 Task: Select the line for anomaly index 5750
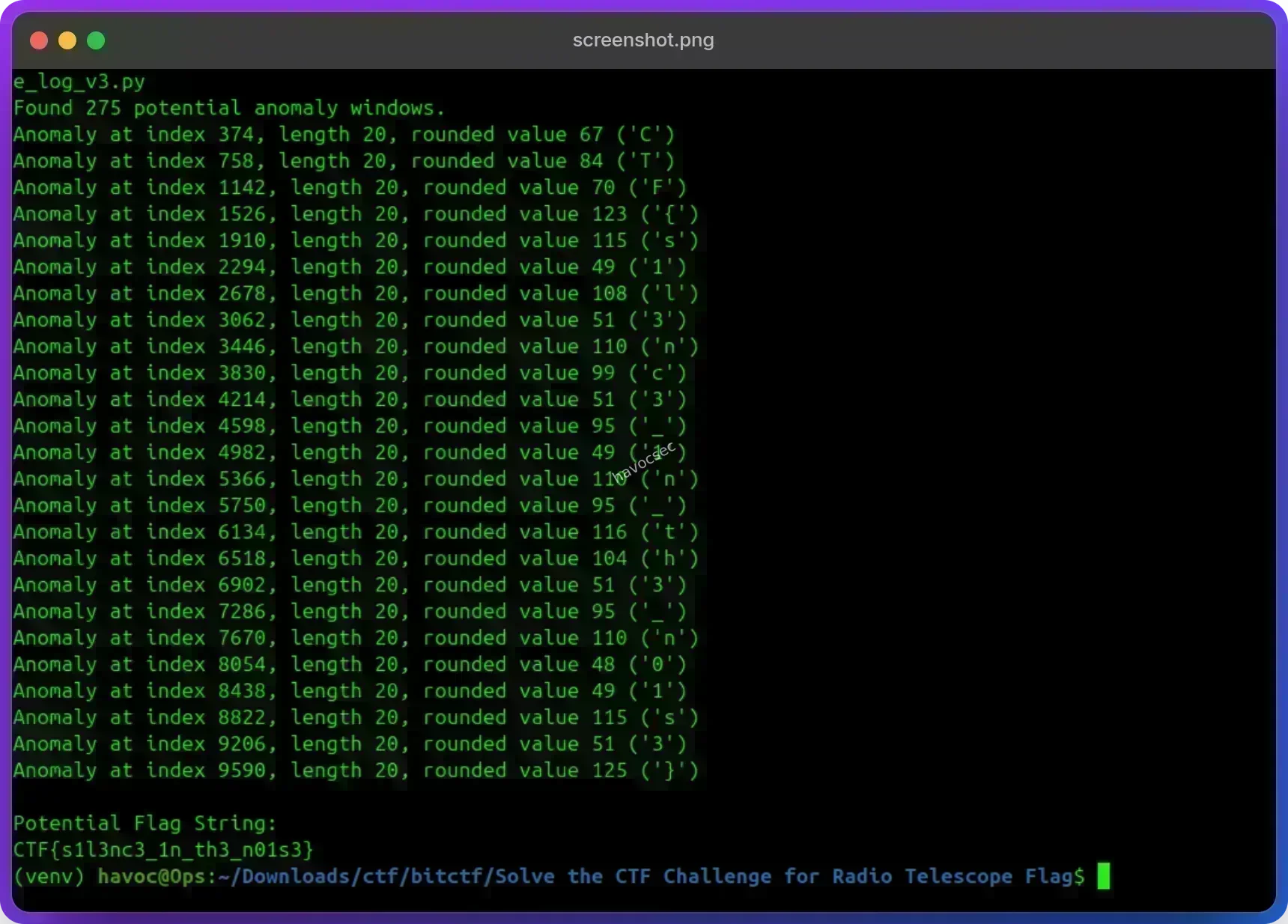tap(350, 505)
